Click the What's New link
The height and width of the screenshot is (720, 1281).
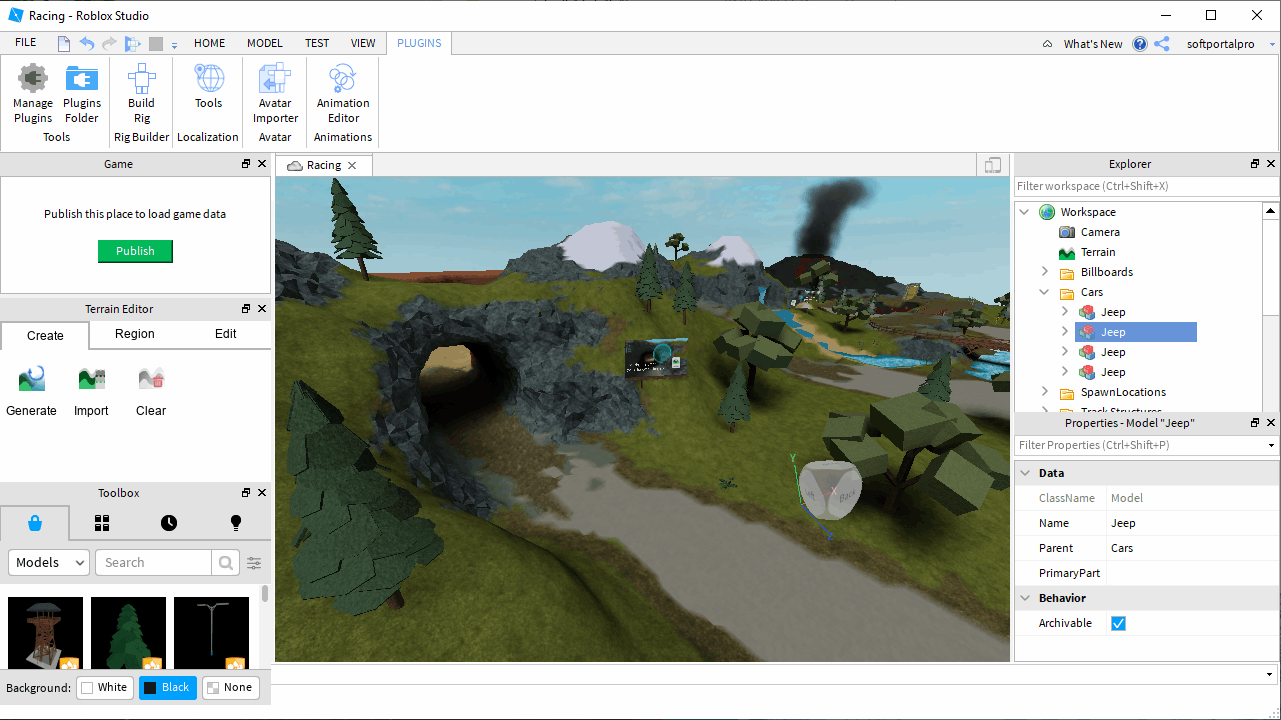pyautogui.click(x=1092, y=44)
